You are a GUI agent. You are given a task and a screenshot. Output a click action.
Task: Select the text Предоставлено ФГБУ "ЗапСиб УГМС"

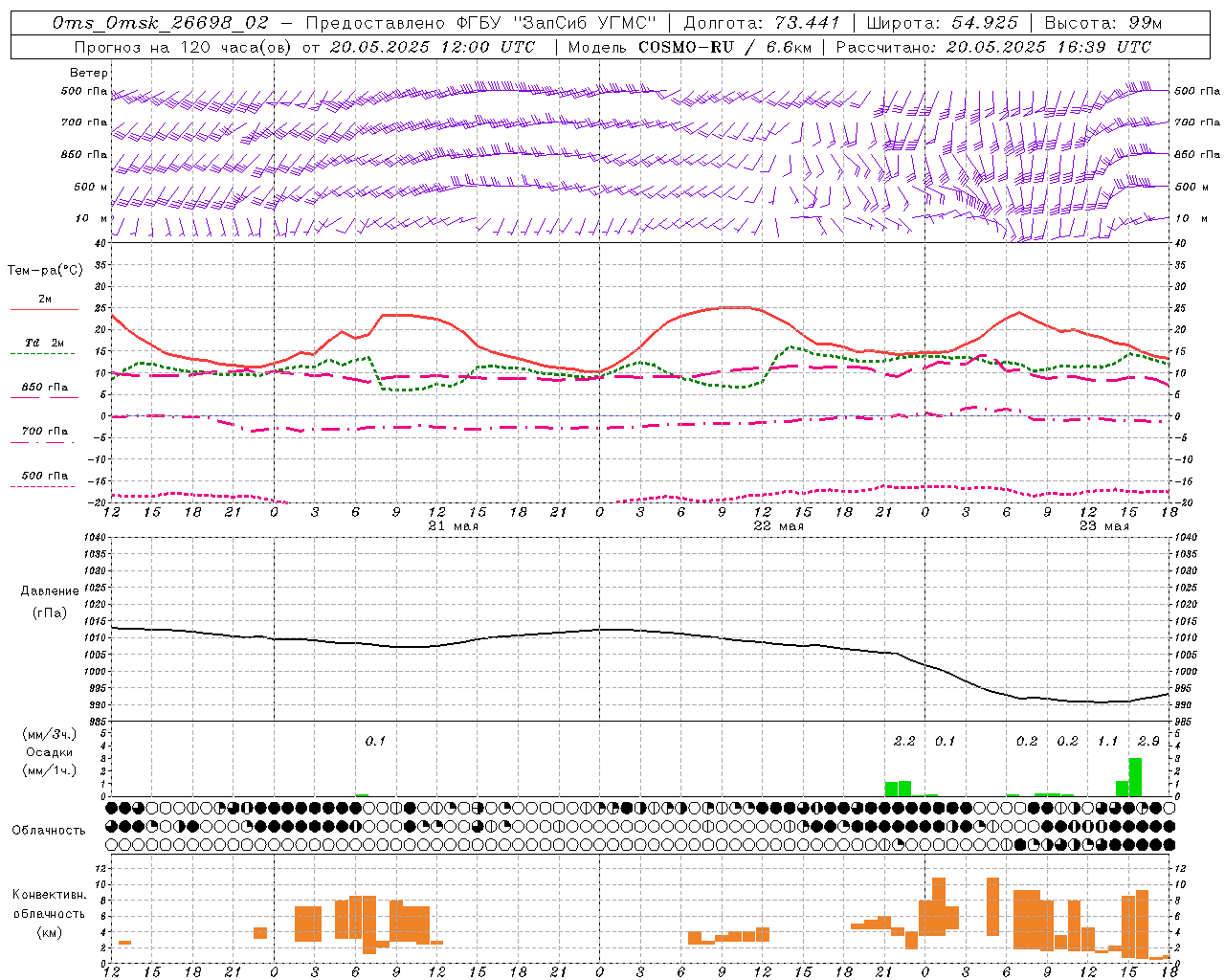481,22
